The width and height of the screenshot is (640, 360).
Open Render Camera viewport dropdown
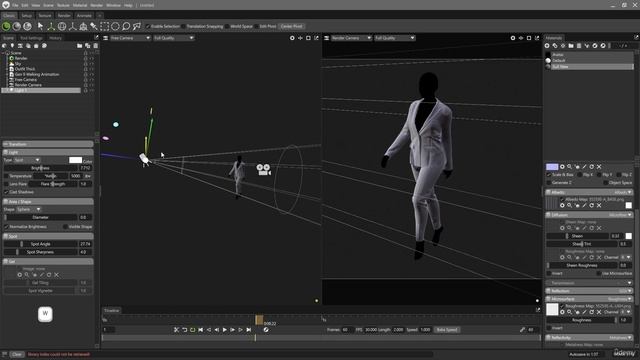point(351,38)
